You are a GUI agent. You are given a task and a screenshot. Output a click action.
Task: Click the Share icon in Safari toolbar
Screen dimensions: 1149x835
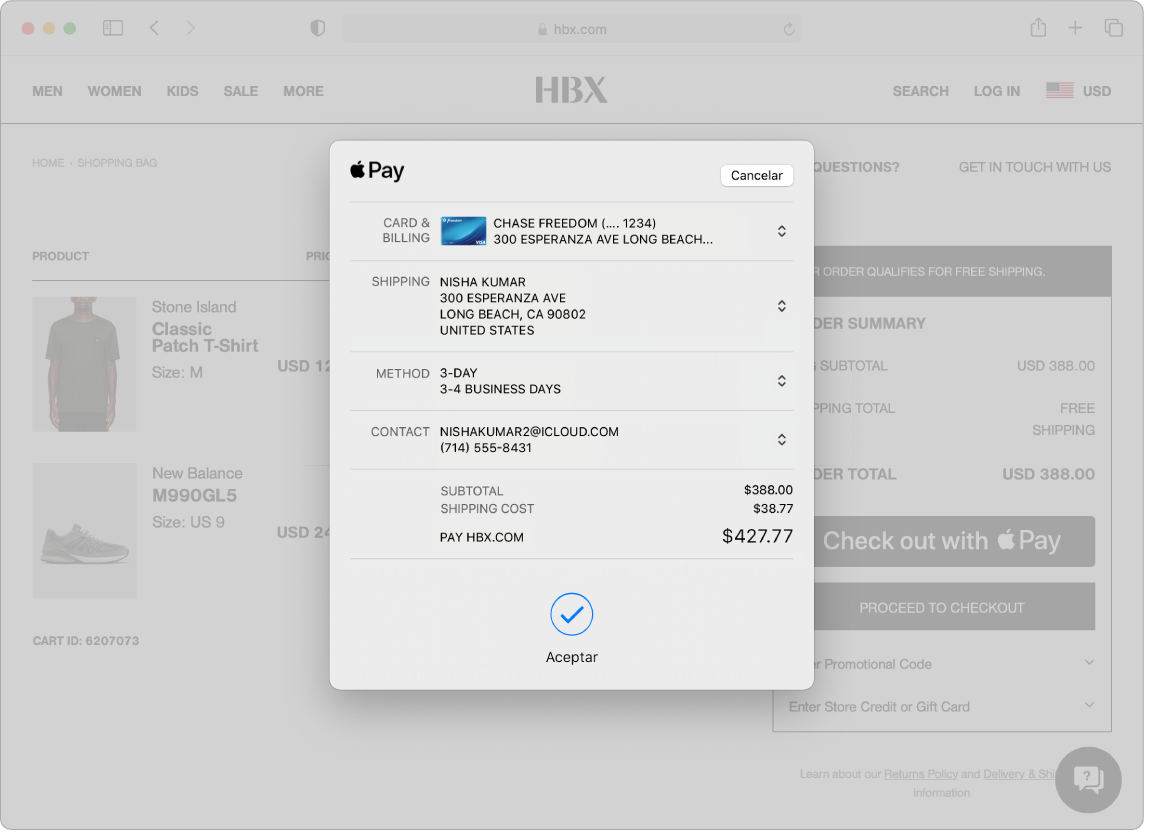pos(1038,27)
